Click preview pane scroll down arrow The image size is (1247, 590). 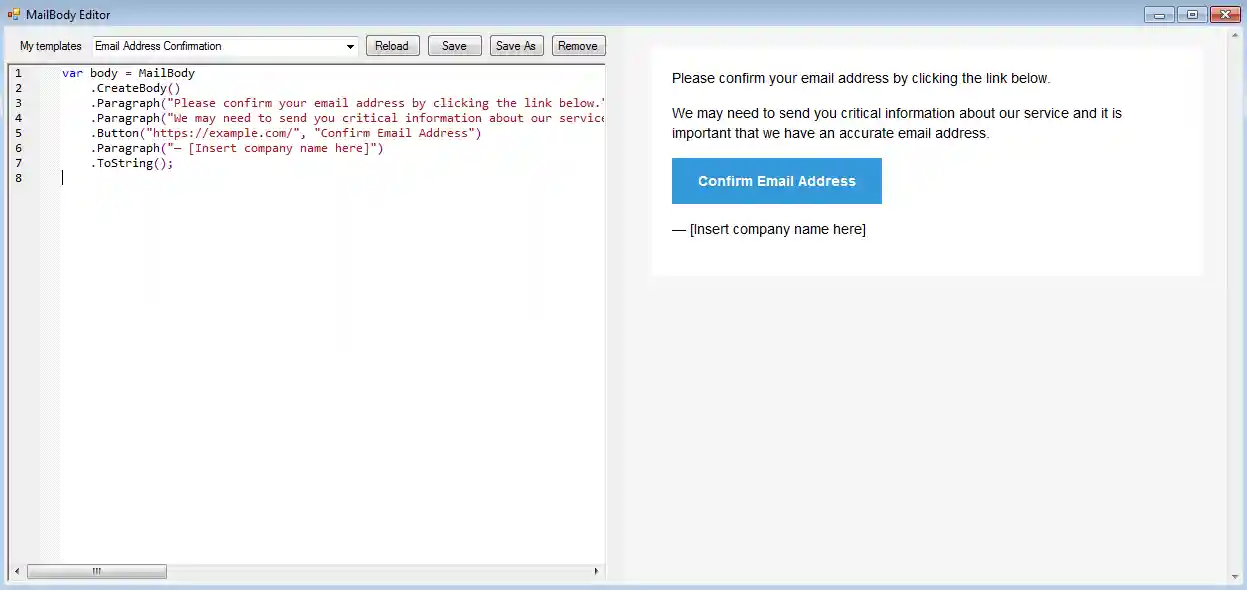coord(1234,576)
